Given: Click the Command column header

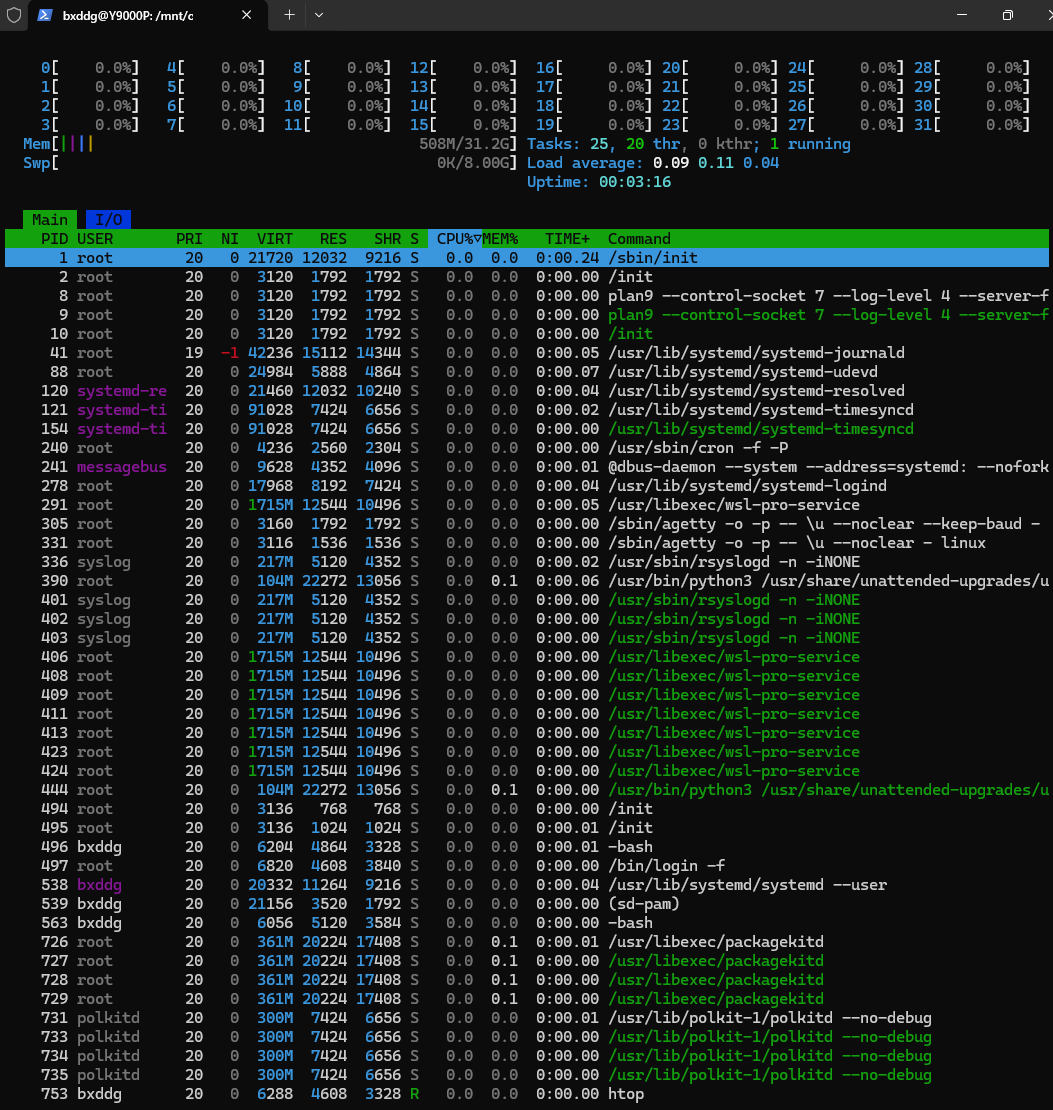Looking at the screenshot, I should tap(639, 239).
